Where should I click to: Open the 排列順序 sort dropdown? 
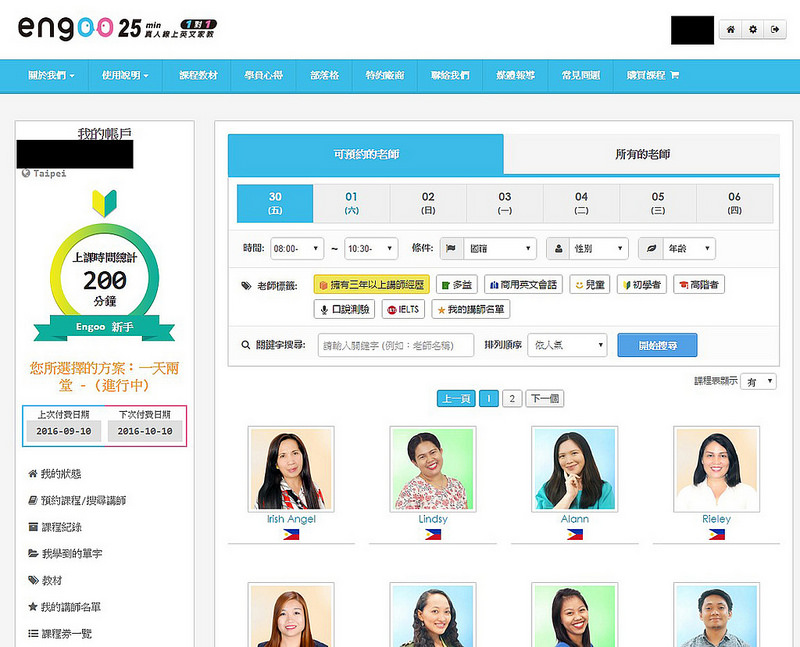pos(566,345)
